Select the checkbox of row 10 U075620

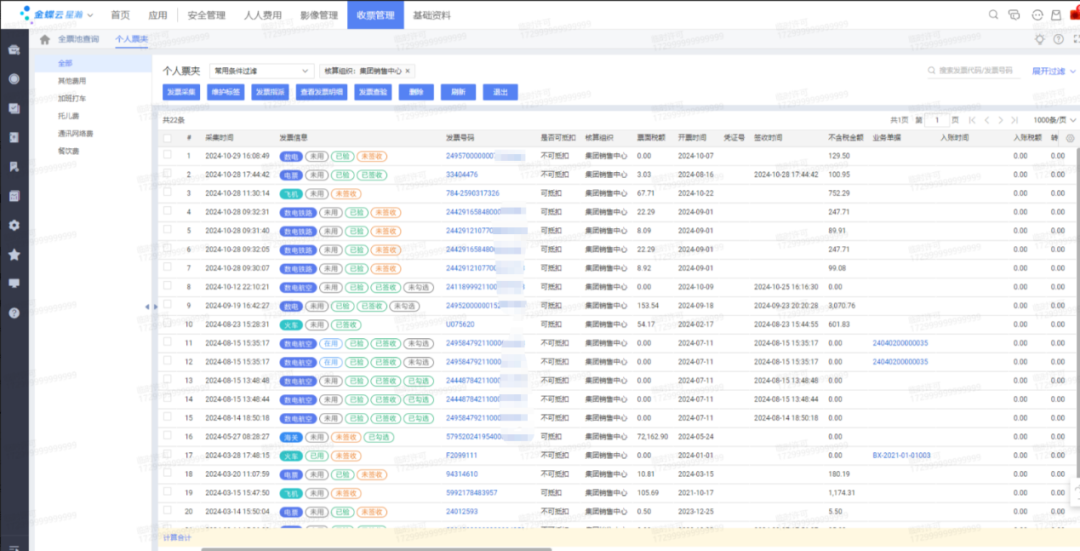coord(167,323)
